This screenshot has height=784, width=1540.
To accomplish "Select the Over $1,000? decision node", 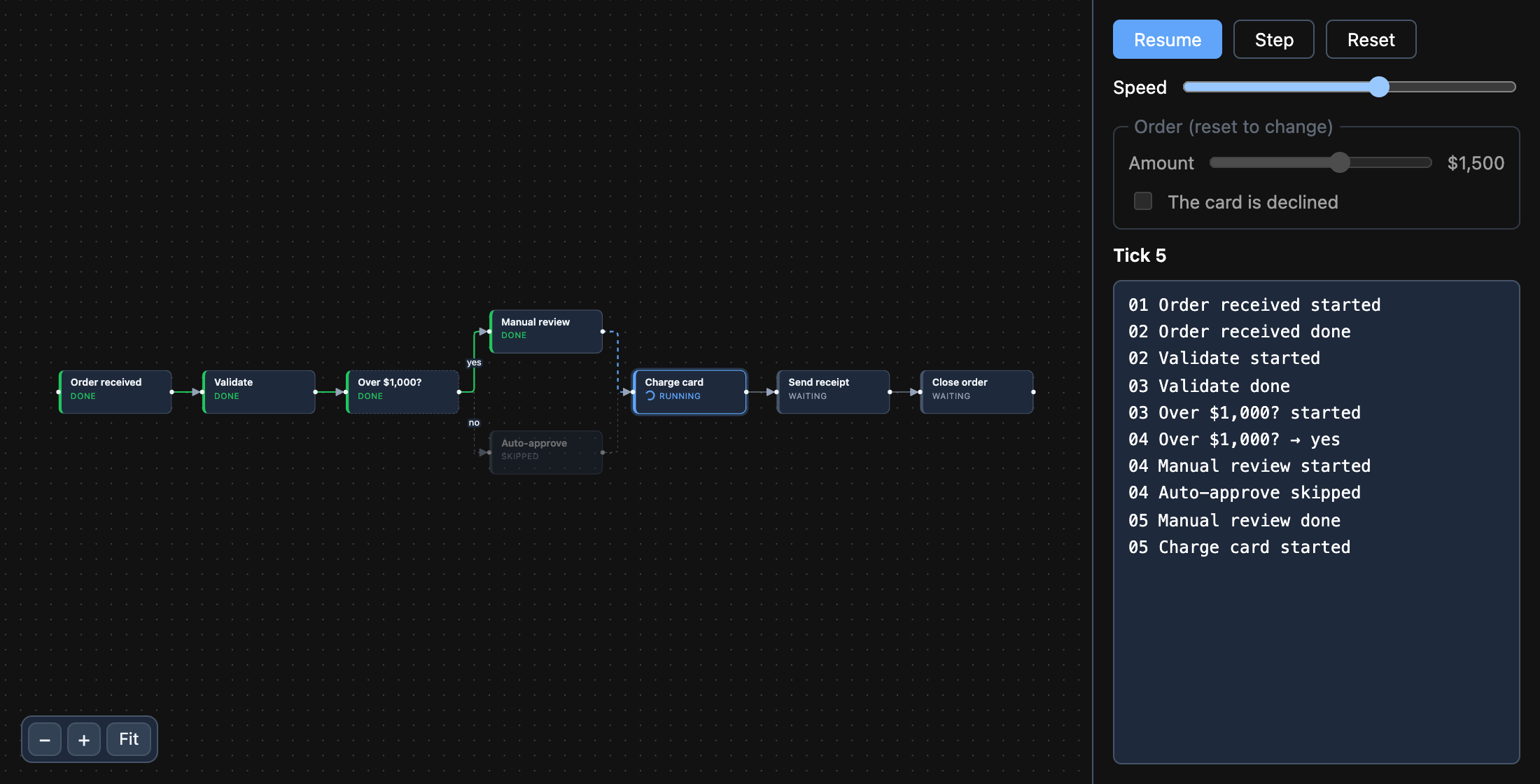I will [402, 392].
